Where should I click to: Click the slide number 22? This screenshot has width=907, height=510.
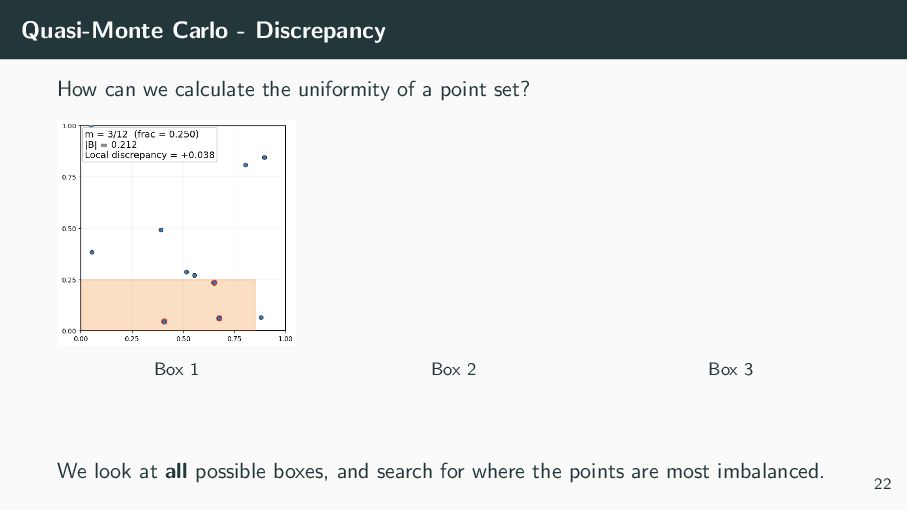(882, 484)
